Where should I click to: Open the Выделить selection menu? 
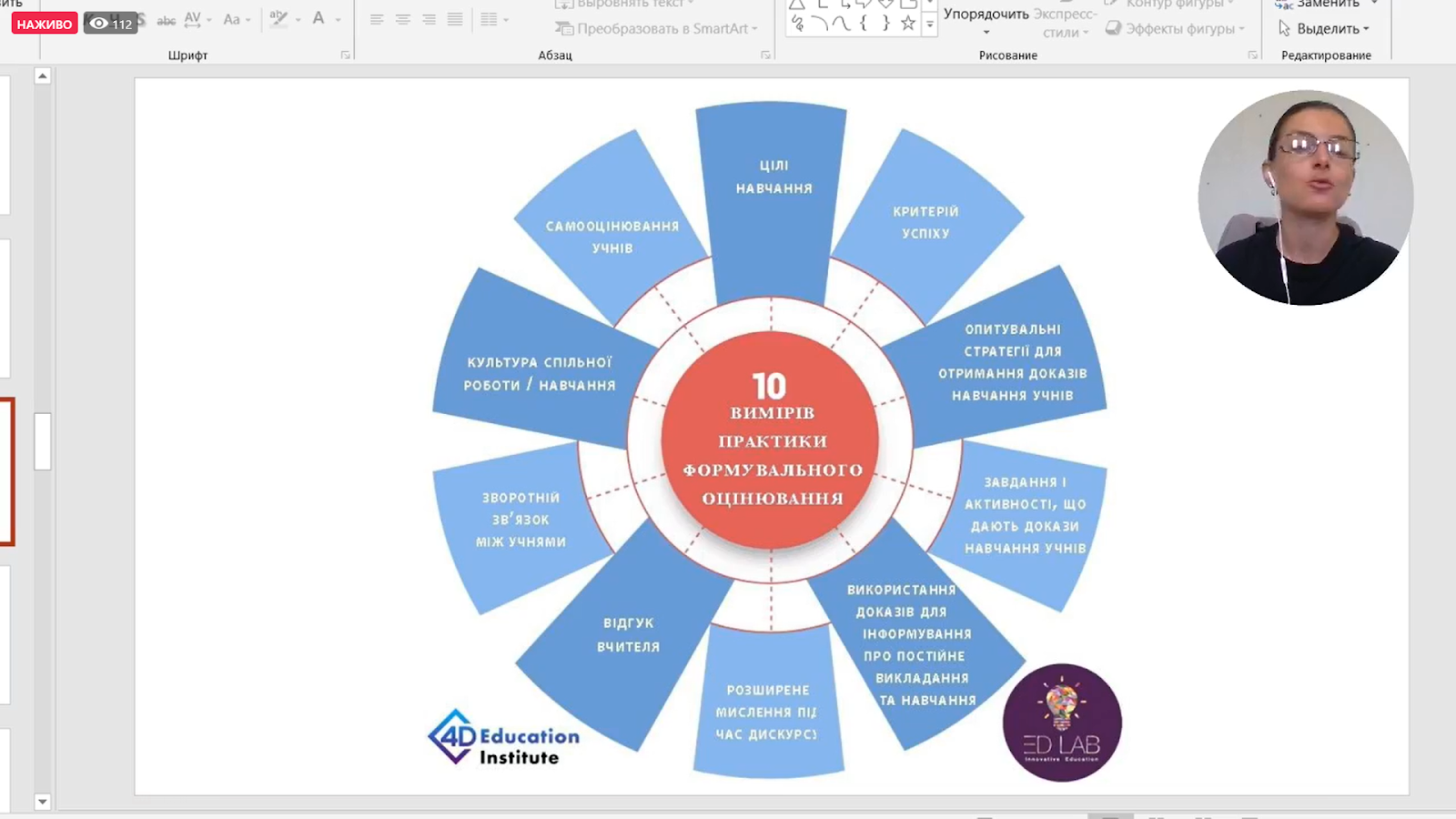click(x=1324, y=29)
